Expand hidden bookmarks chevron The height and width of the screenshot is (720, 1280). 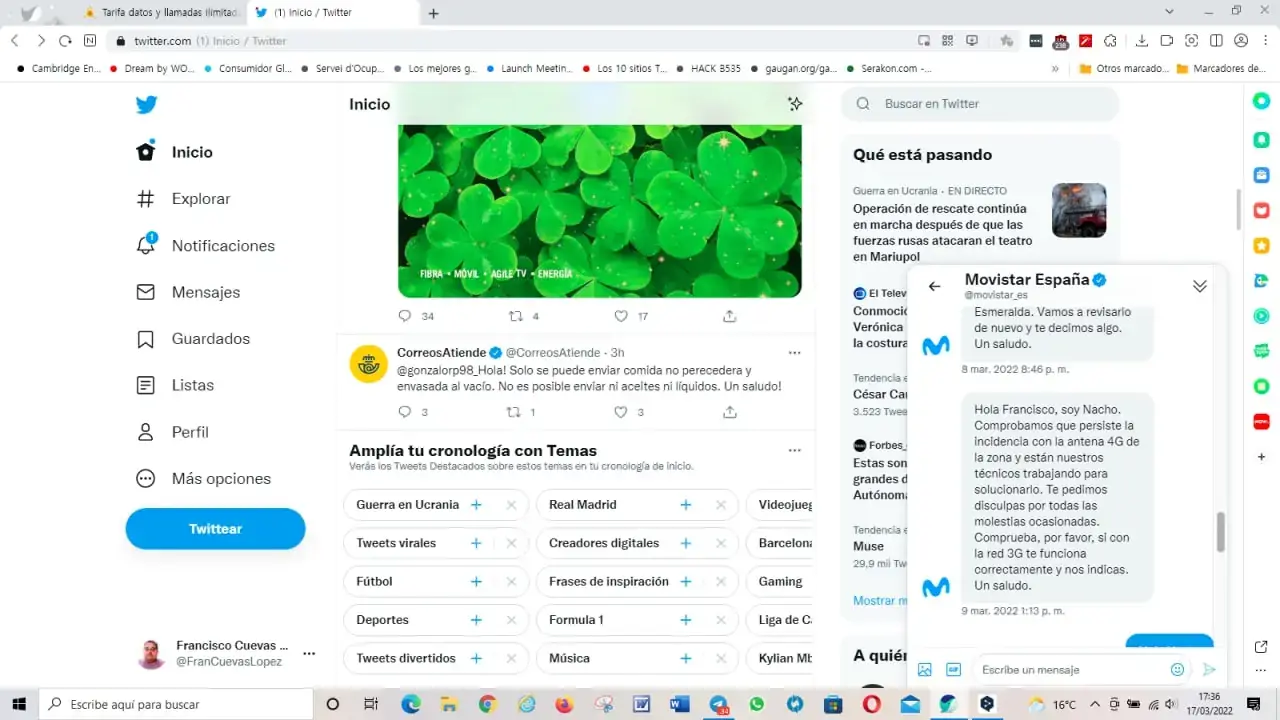(1055, 69)
